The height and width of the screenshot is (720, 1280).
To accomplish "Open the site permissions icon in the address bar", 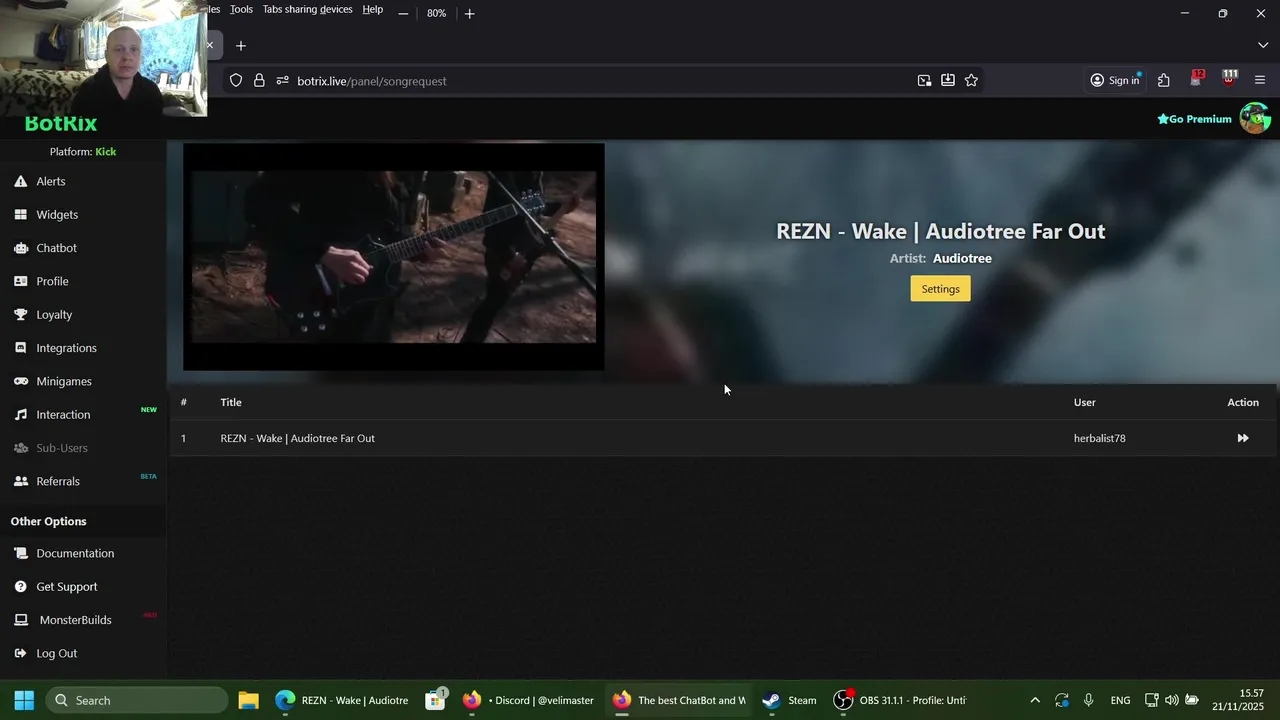I will click(282, 81).
